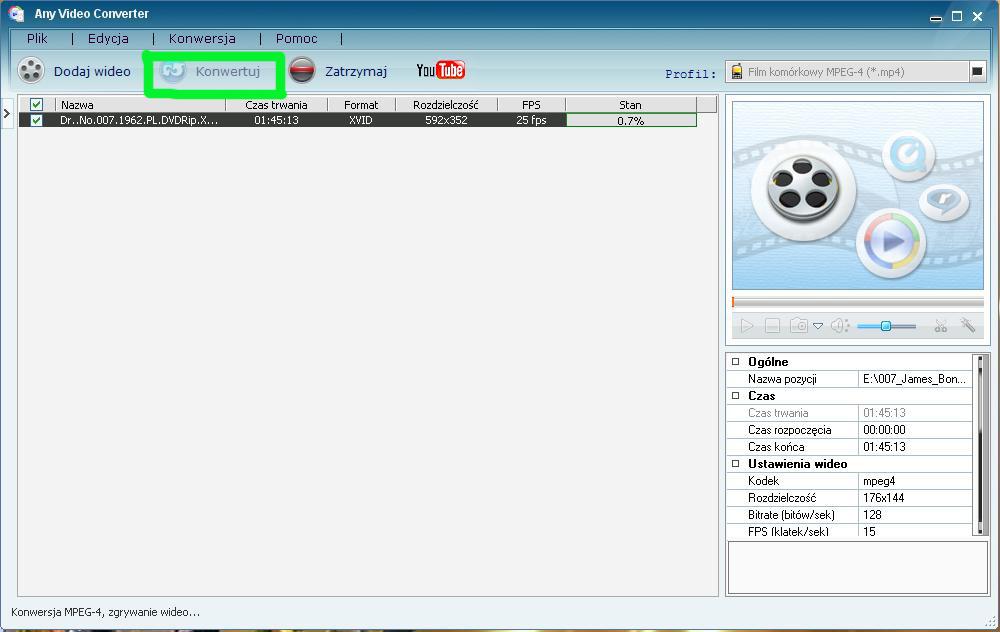Open the Pomoc menu
Viewport: 1000px width, 632px height.
point(297,38)
